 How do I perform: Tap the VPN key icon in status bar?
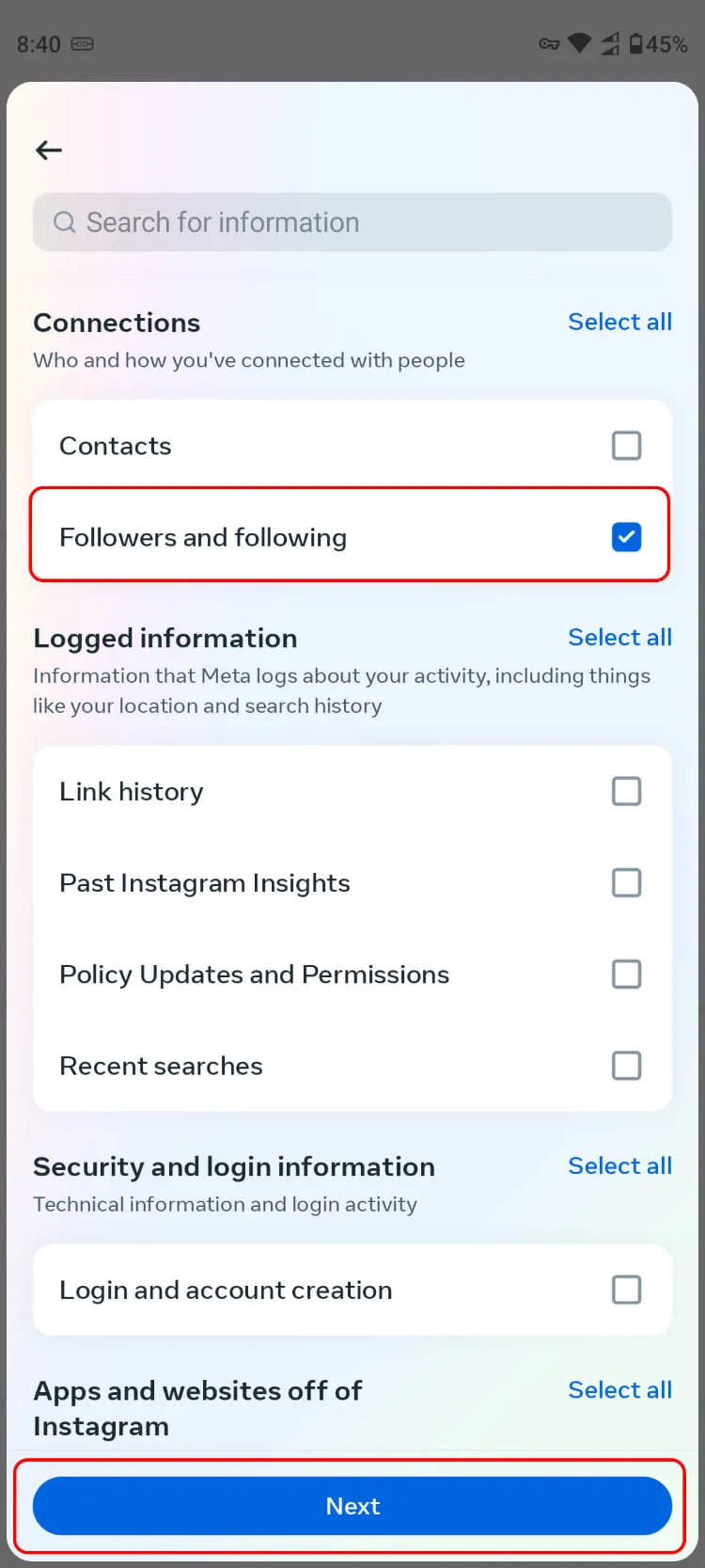click(x=548, y=43)
